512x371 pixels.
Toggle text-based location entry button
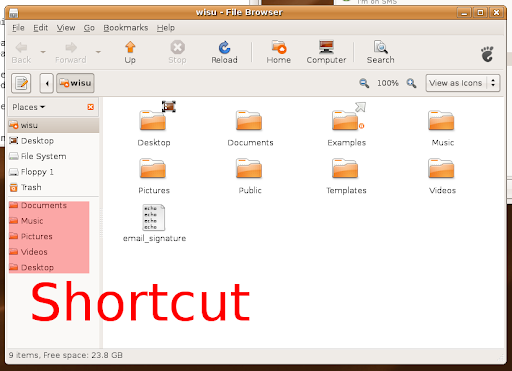click(21, 83)
